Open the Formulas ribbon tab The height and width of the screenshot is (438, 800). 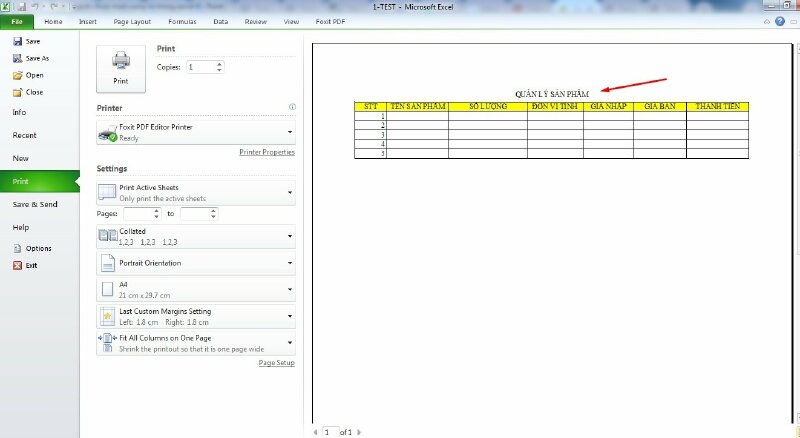(x=180, y=20)
